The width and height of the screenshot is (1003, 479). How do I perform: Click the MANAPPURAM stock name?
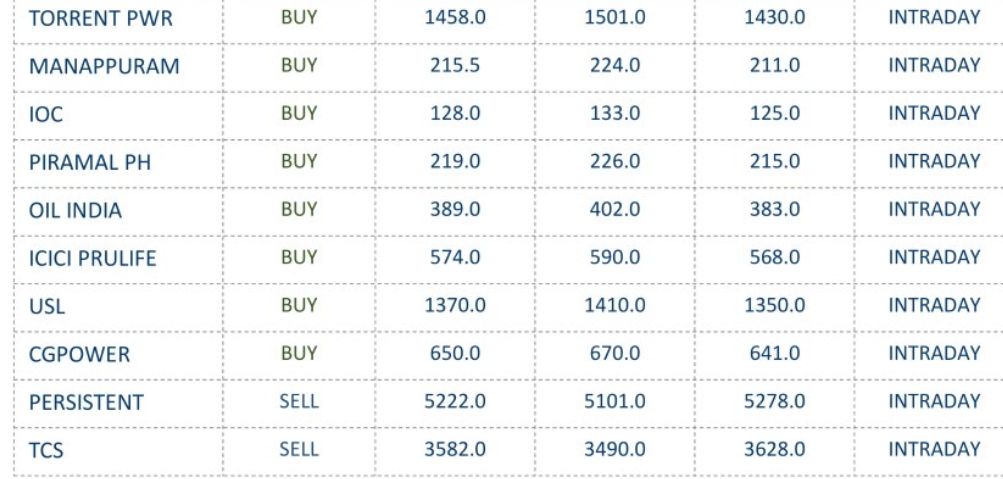(104, 67)
